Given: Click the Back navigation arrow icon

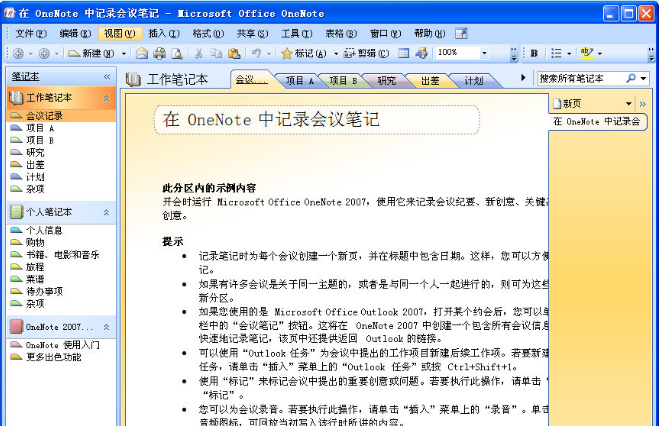Looking at the screenshot, I should click(18, 53).
